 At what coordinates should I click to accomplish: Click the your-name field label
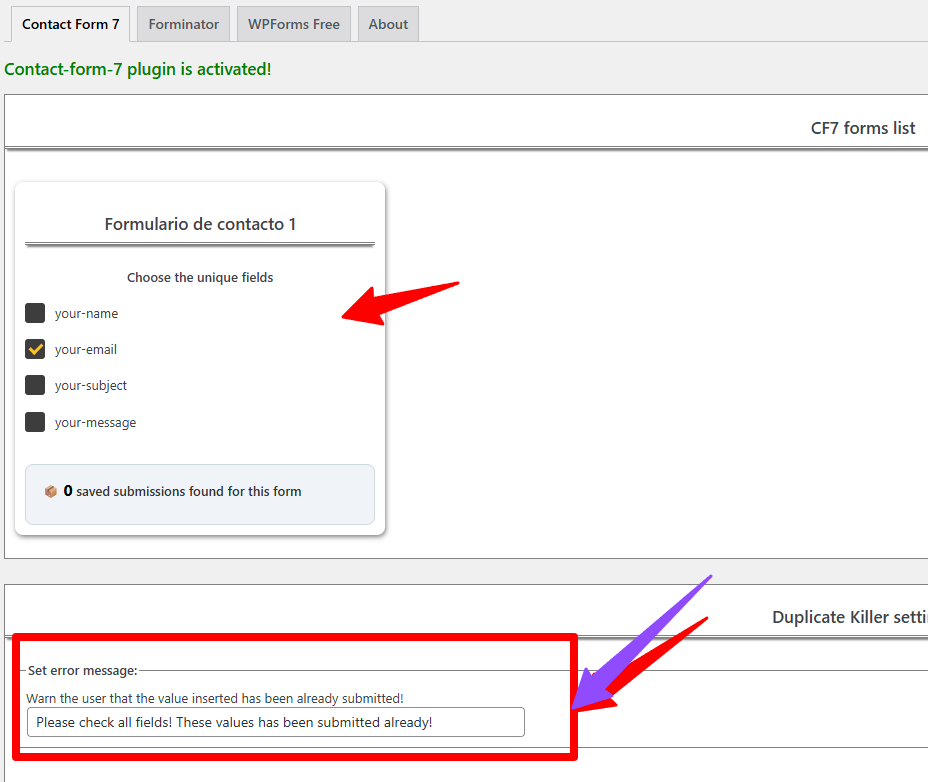86,314
